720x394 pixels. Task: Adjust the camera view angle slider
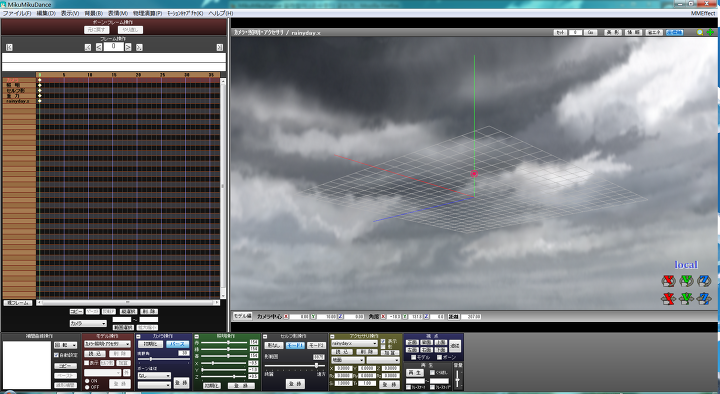[x=163, y=359]
